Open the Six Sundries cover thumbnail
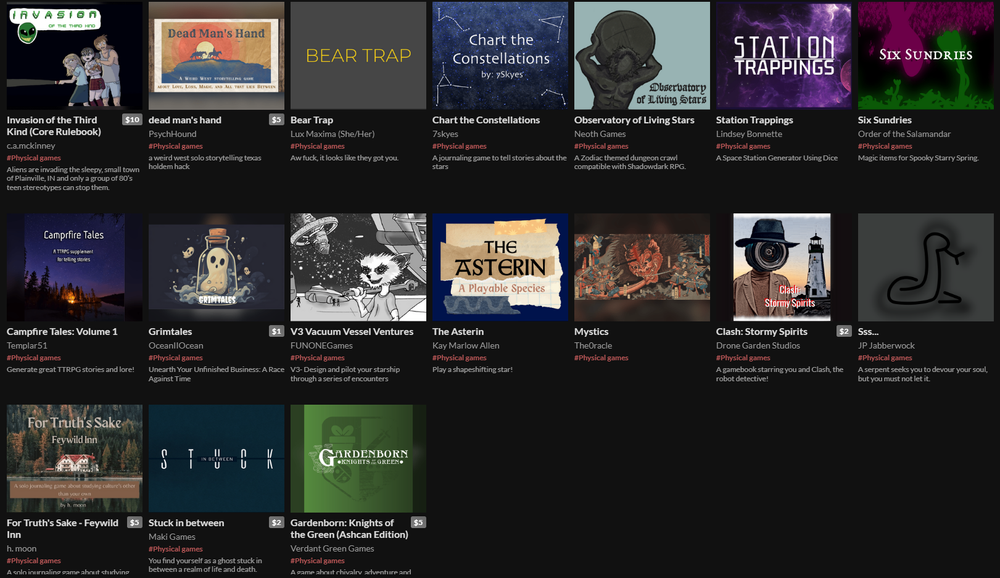Viewport: 1000px width, 578px height. click(x=925, y=56)
